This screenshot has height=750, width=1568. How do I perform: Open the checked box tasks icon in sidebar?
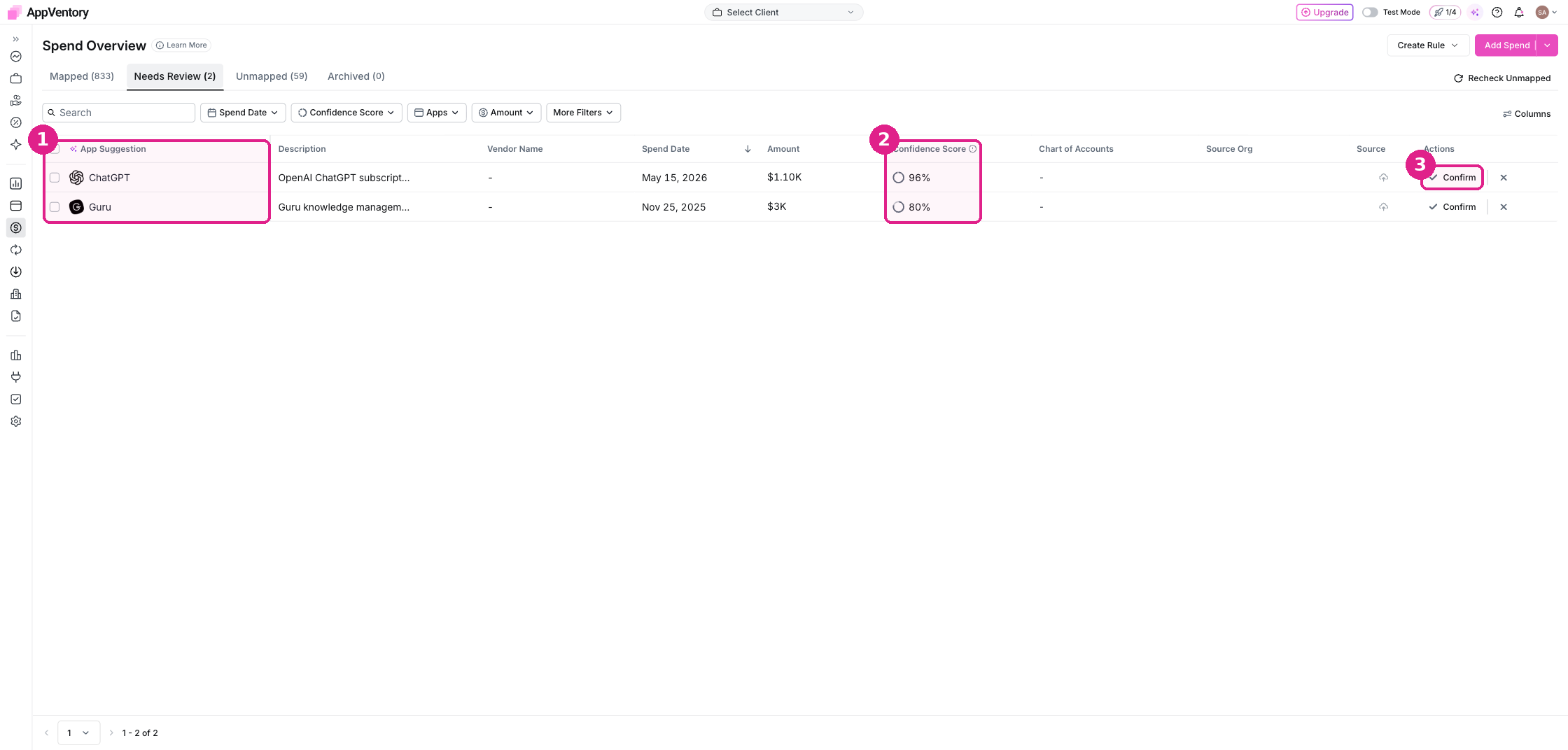(15, 399)
